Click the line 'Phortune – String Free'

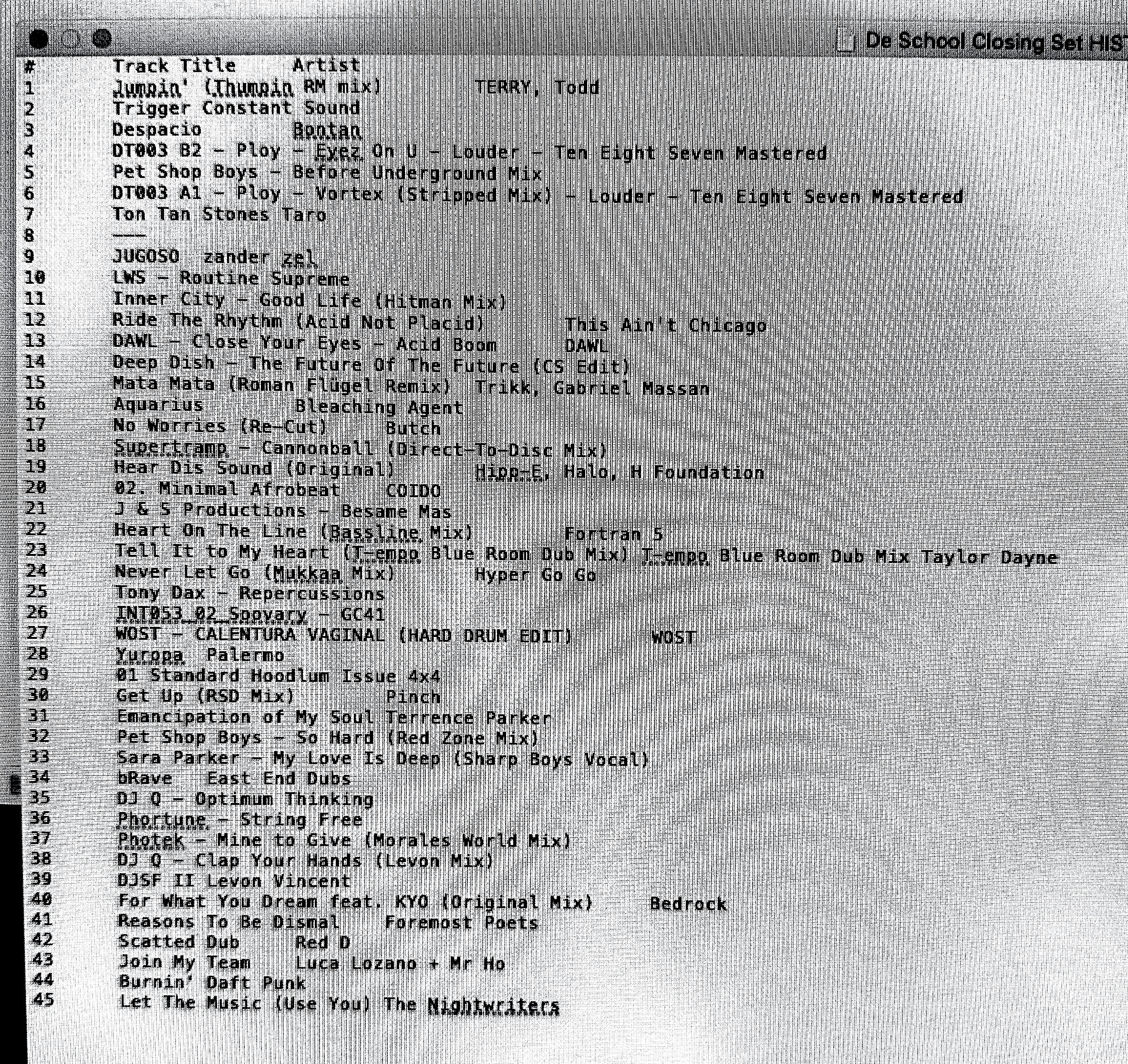coord(240,820)
